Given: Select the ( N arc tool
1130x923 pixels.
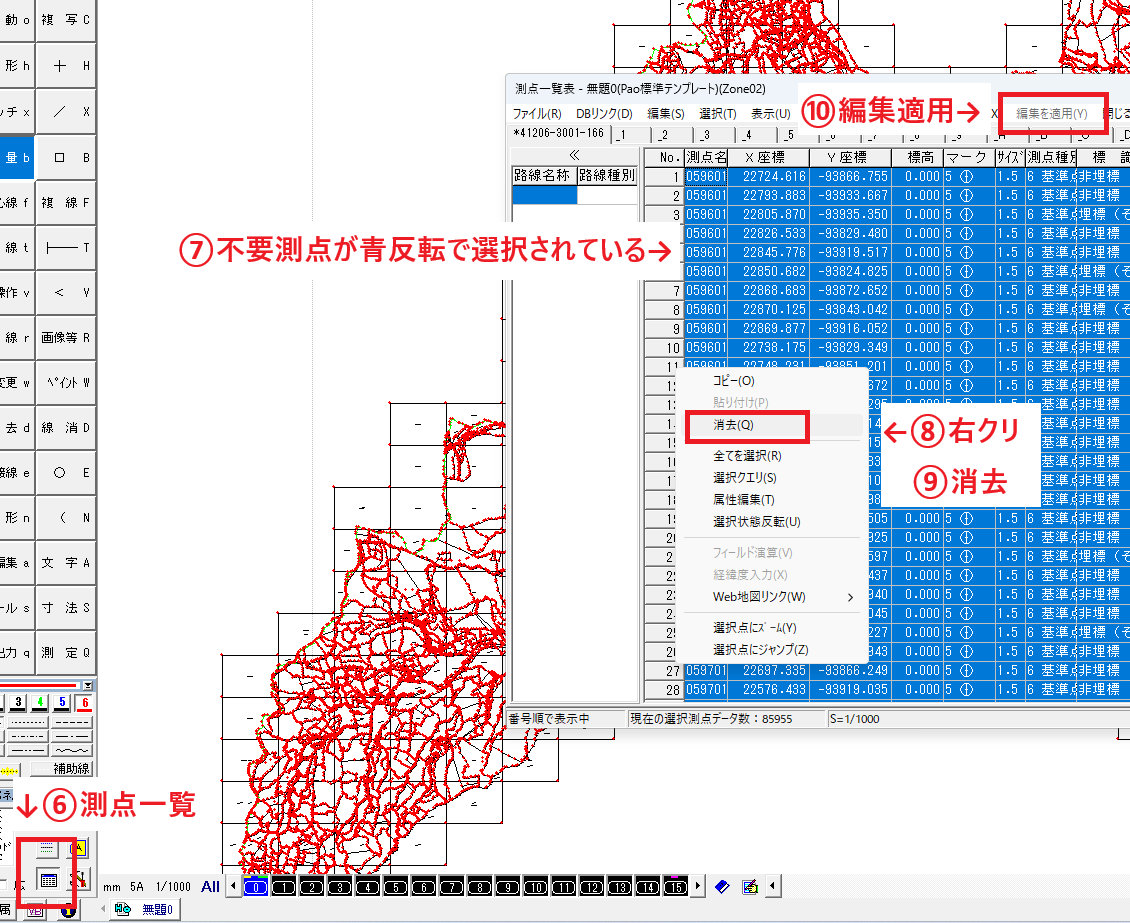Looking at the screenshot, I should coord(66,517).
